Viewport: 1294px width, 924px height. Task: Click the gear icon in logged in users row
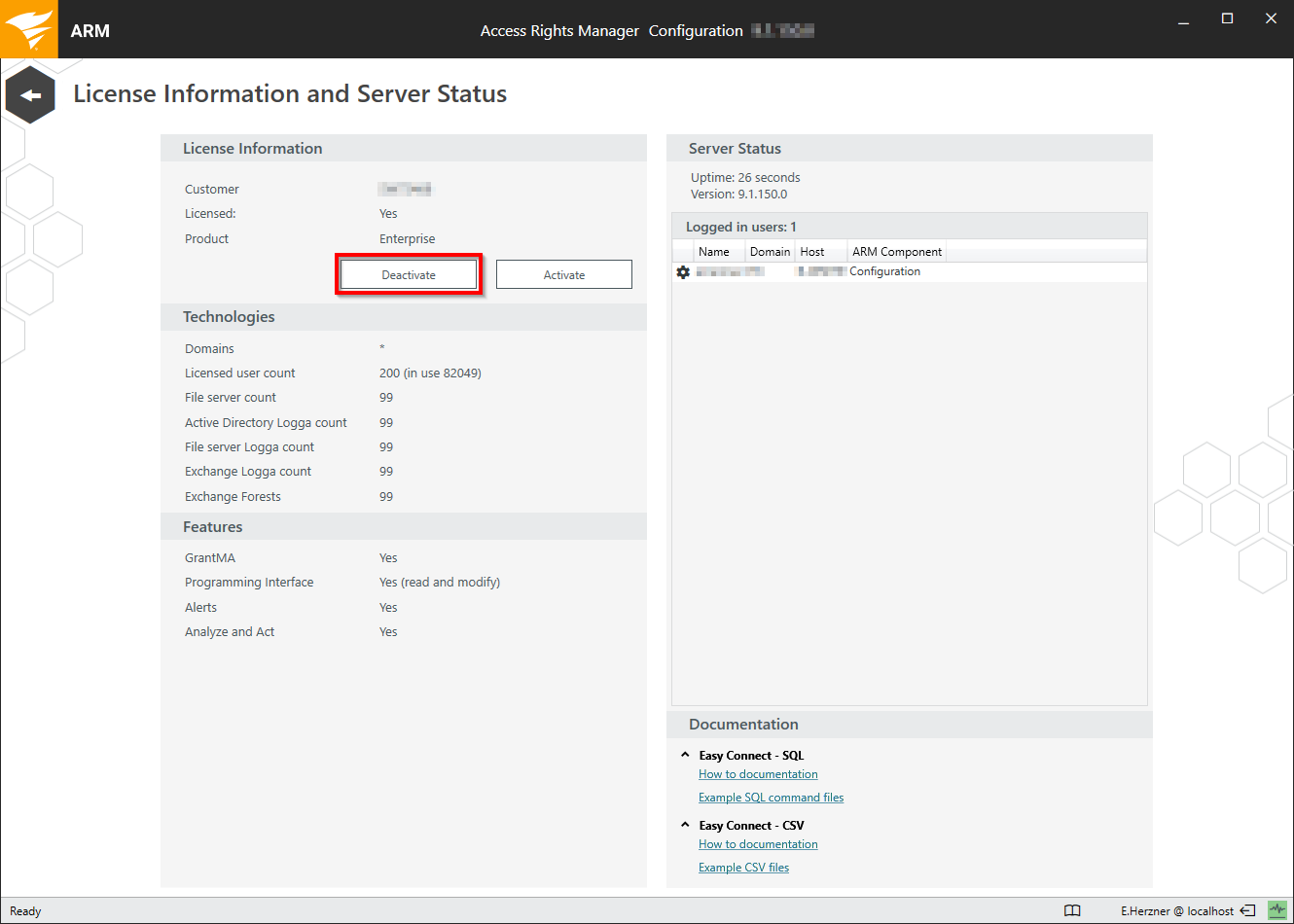pos(683,272)
